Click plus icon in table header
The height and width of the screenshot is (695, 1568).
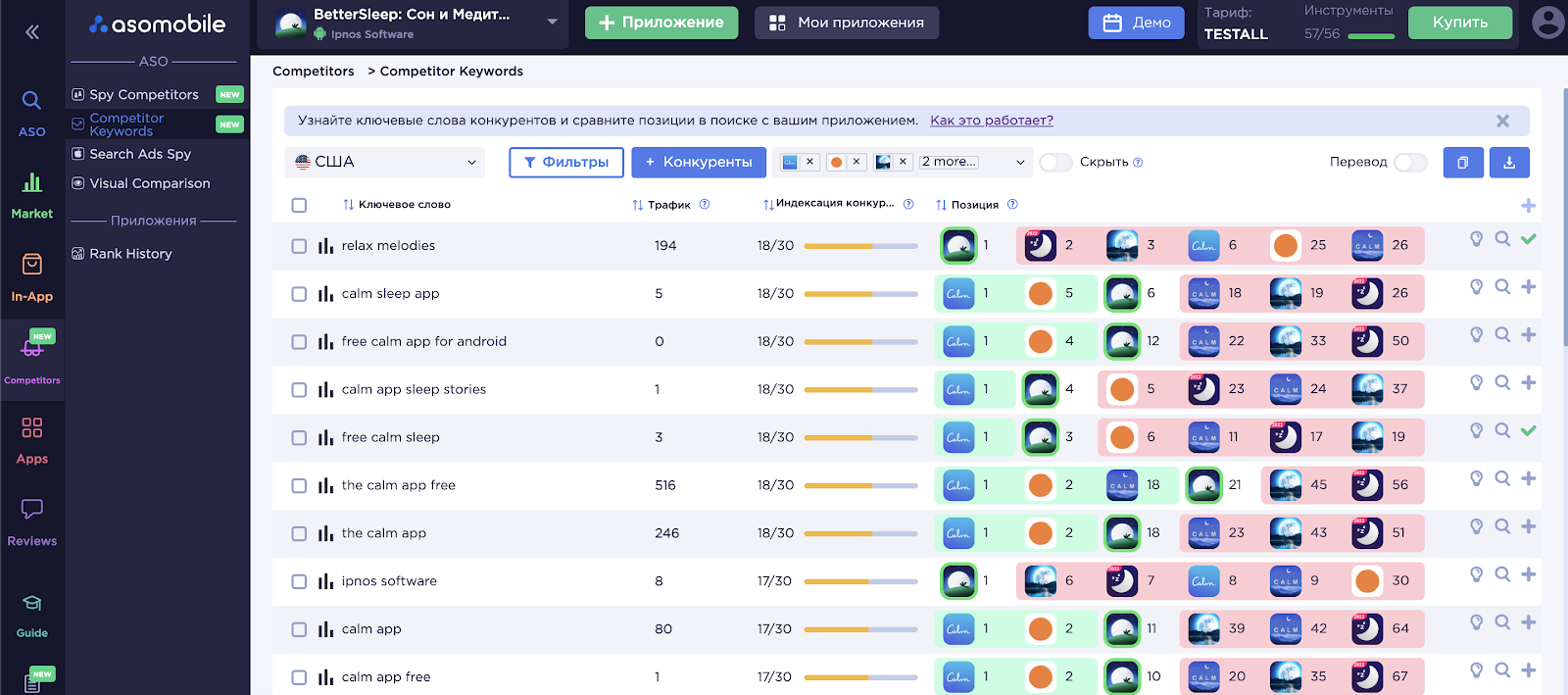[1528, 206]
